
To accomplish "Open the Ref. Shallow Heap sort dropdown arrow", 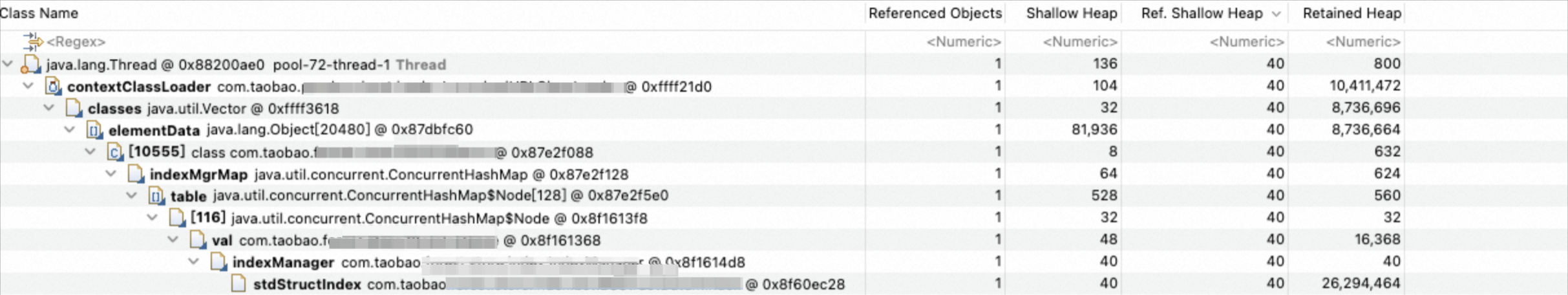I will tap(1277, 14).
